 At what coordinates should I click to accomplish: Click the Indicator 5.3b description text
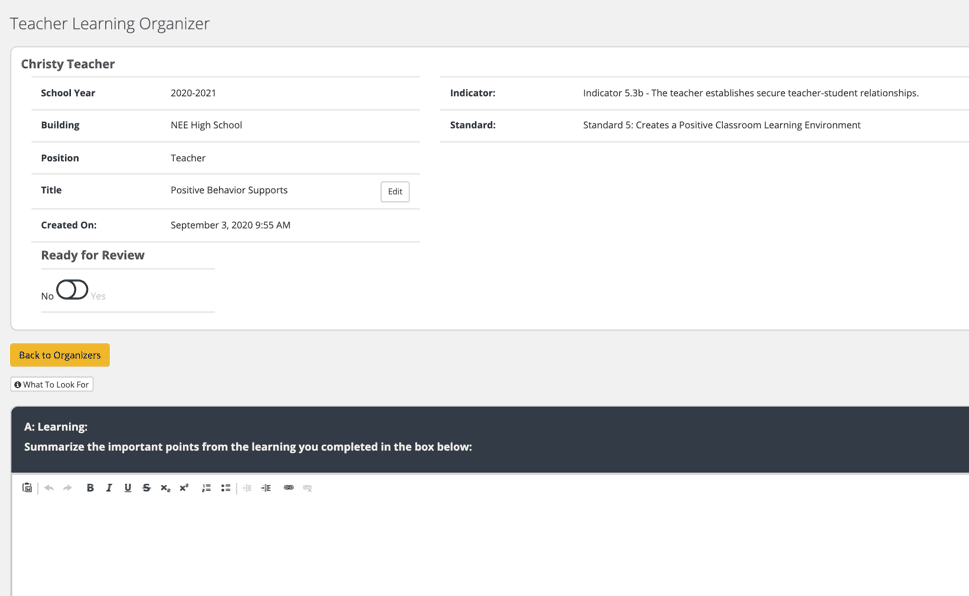pos(751,93)
